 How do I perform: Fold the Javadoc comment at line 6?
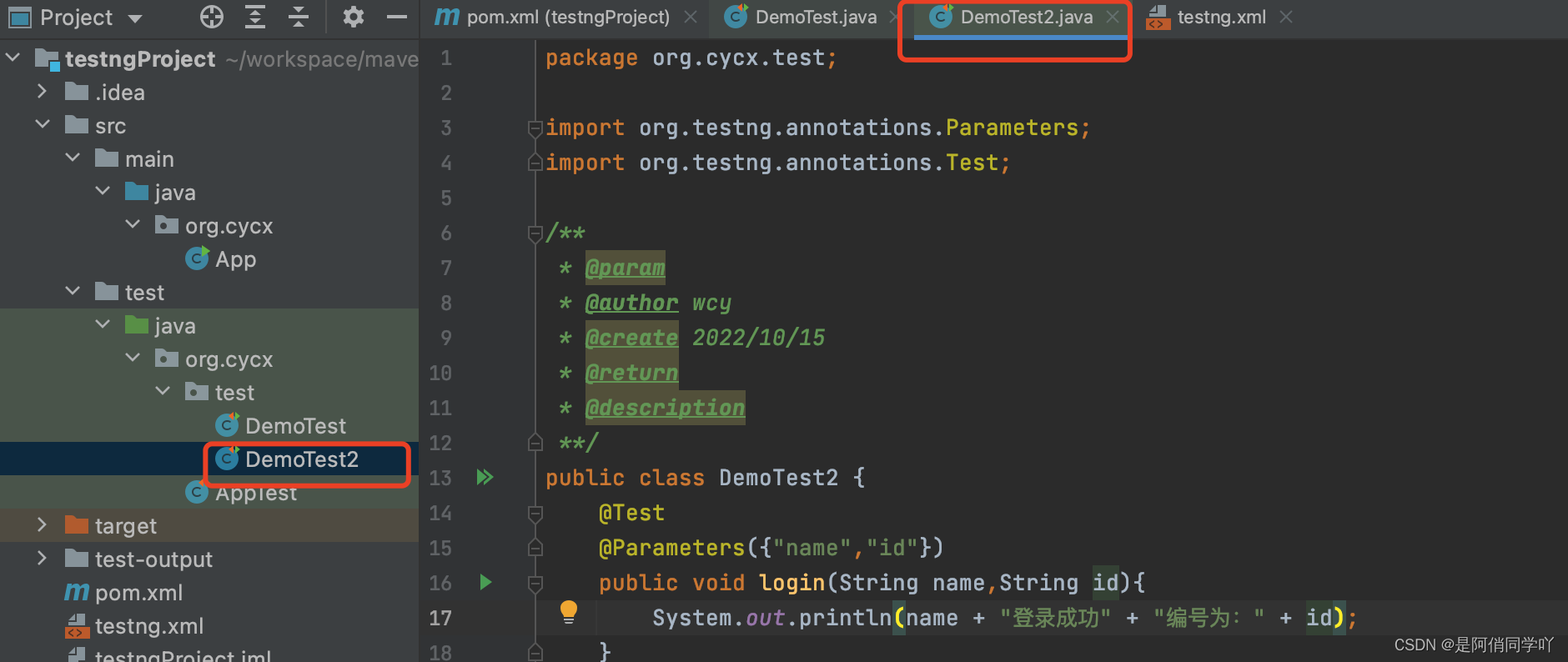[535, 233]
